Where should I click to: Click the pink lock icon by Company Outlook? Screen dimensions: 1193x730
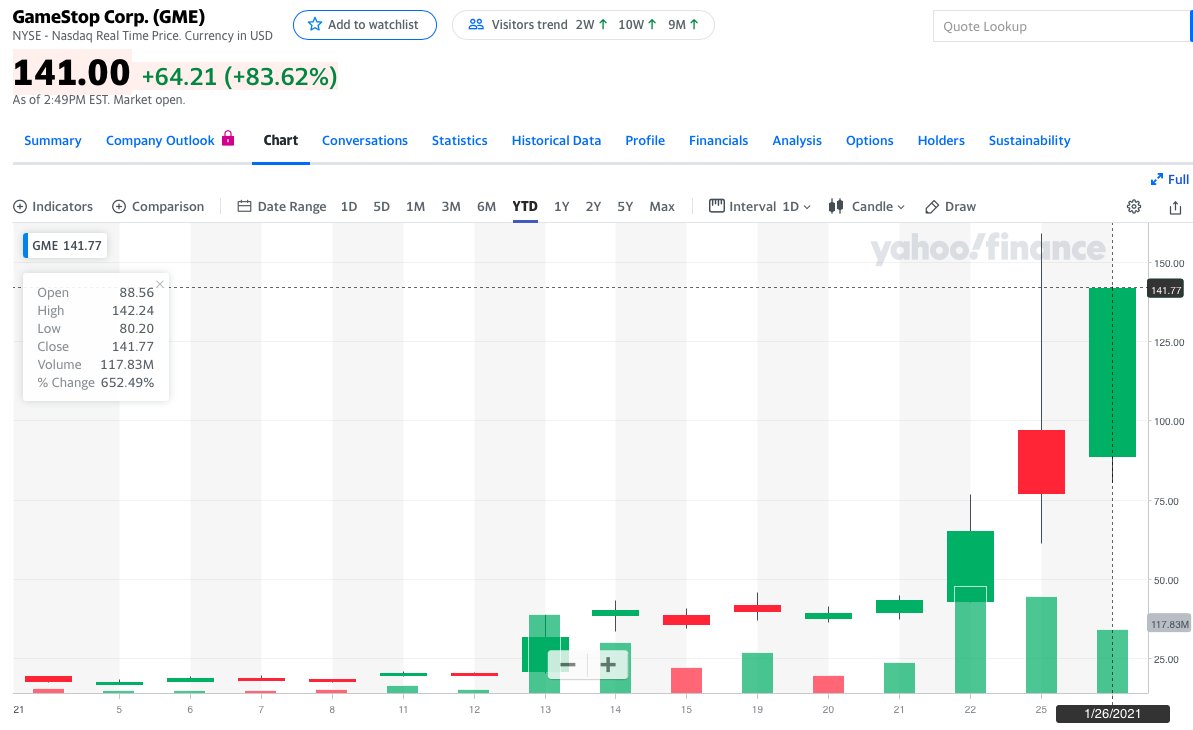point(227,139)
